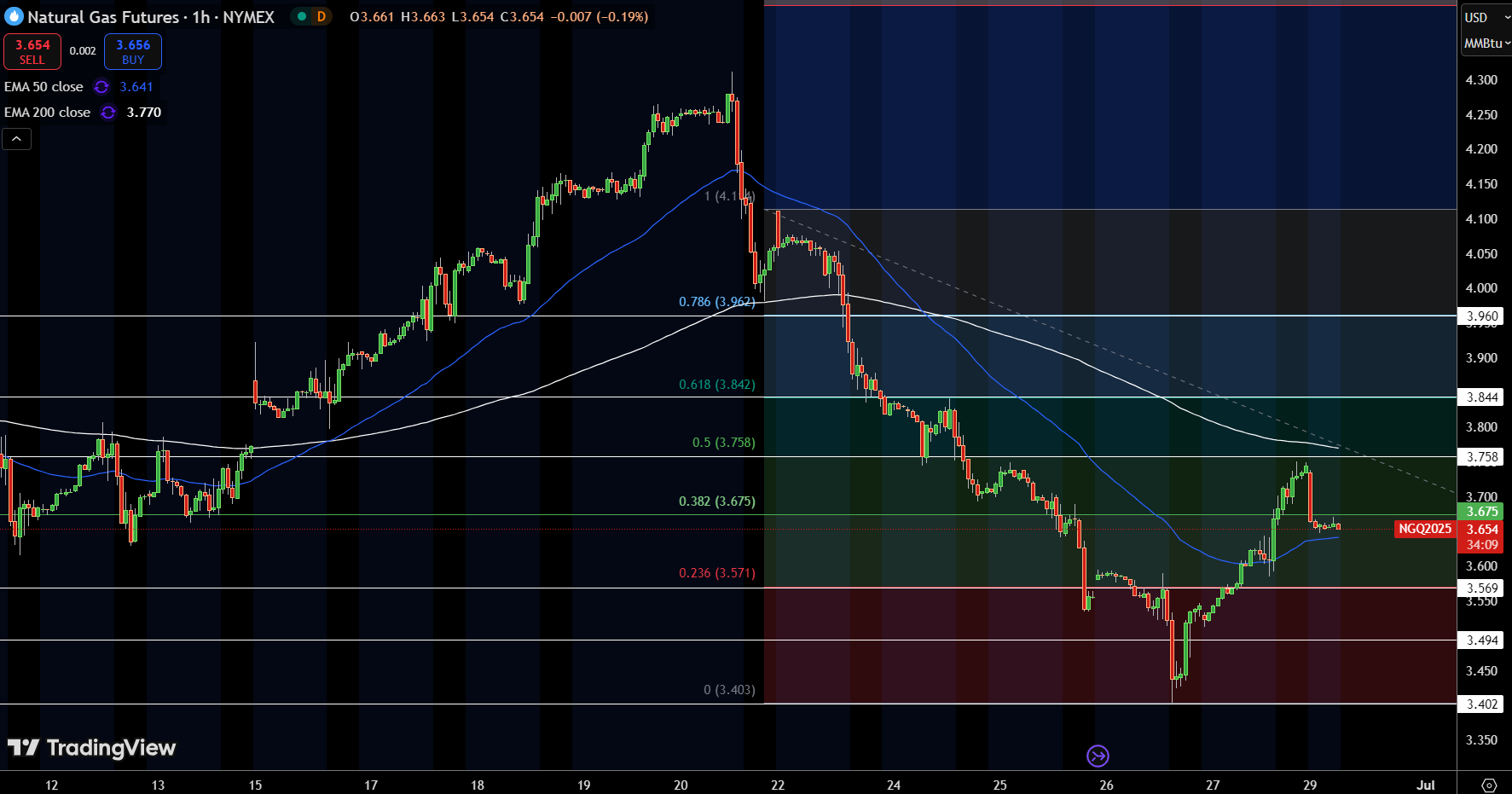The image size is (1512, 794).
Task: Click the 3.402 price axis label
Action: click(x=1481, y=704)
